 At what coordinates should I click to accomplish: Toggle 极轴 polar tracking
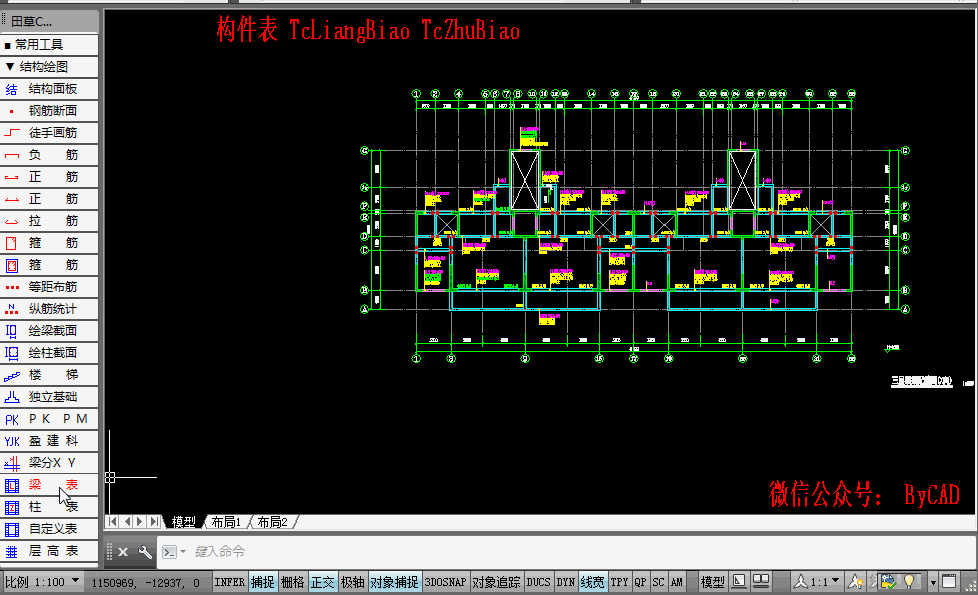point(352,582)
